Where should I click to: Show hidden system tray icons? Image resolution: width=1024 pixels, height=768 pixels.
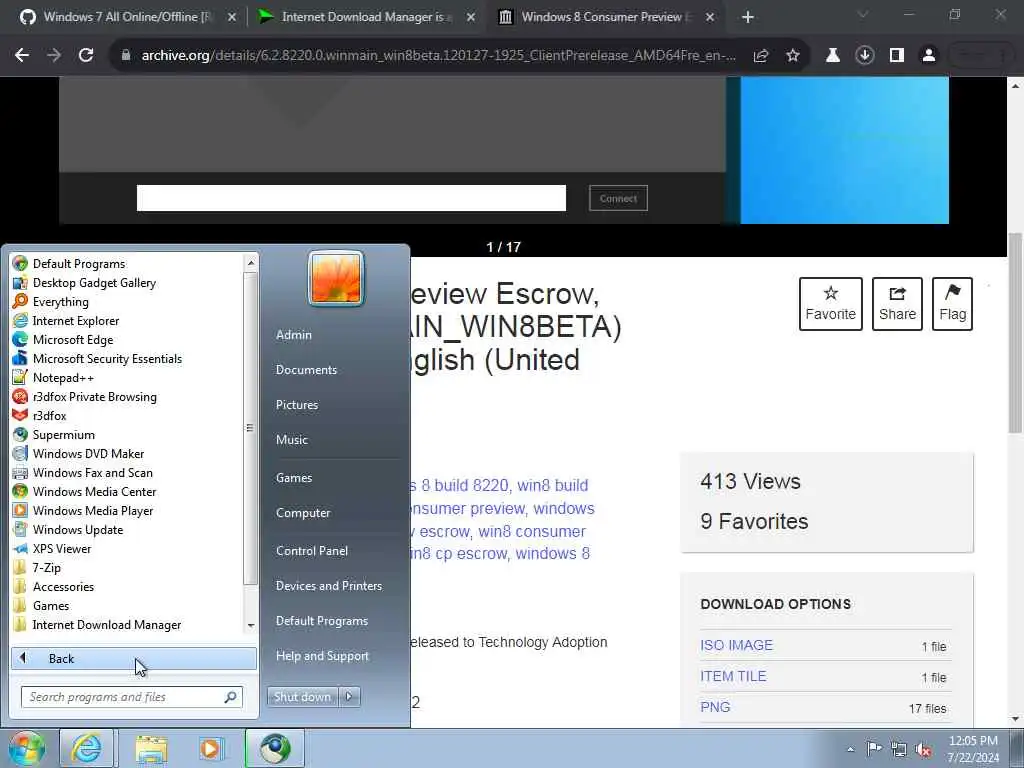click(x=850, y=749)
